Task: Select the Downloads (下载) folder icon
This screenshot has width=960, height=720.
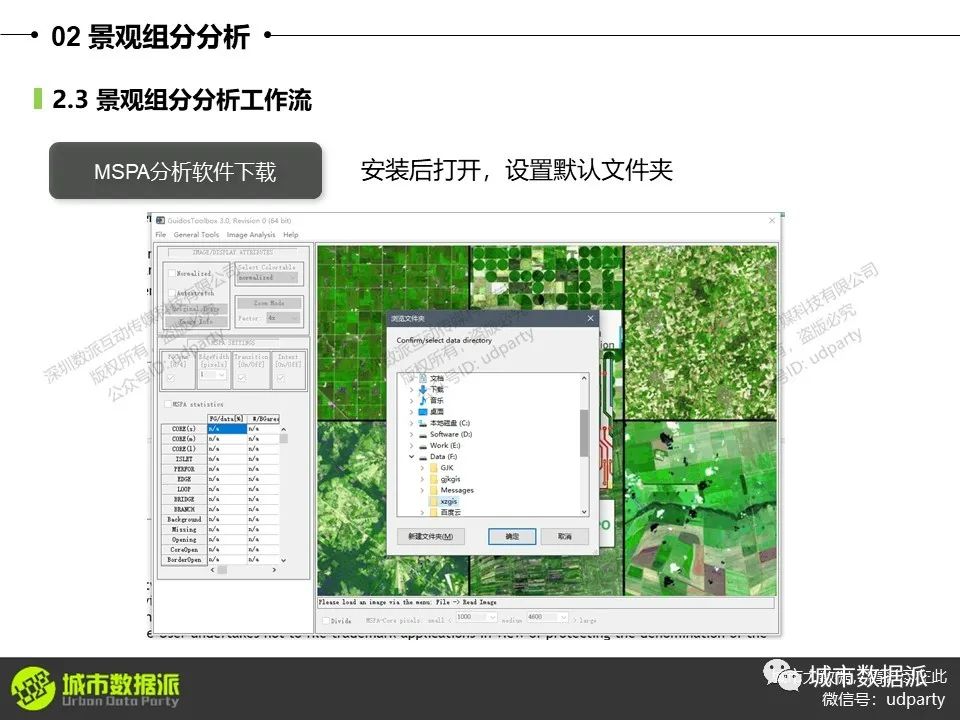Action: click(x=423, y=390)
